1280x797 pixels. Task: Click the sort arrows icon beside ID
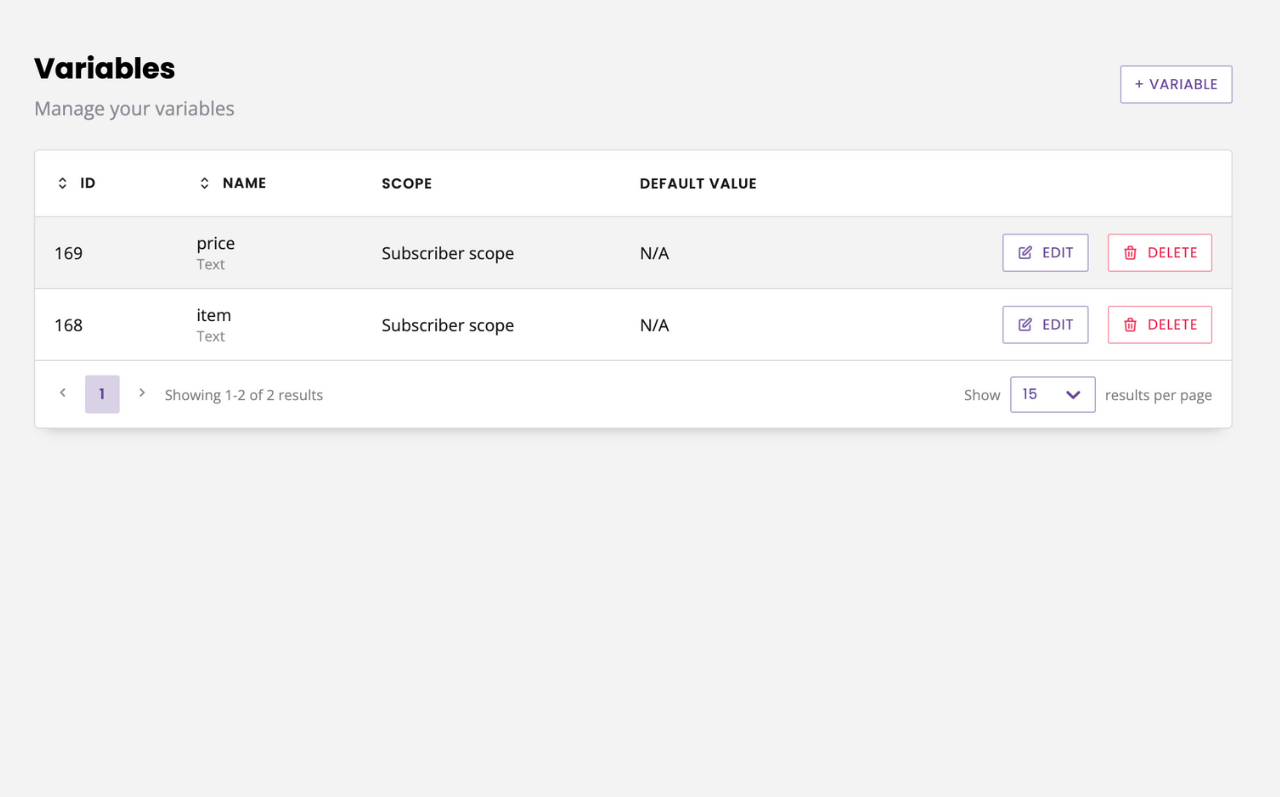point(62,184)
